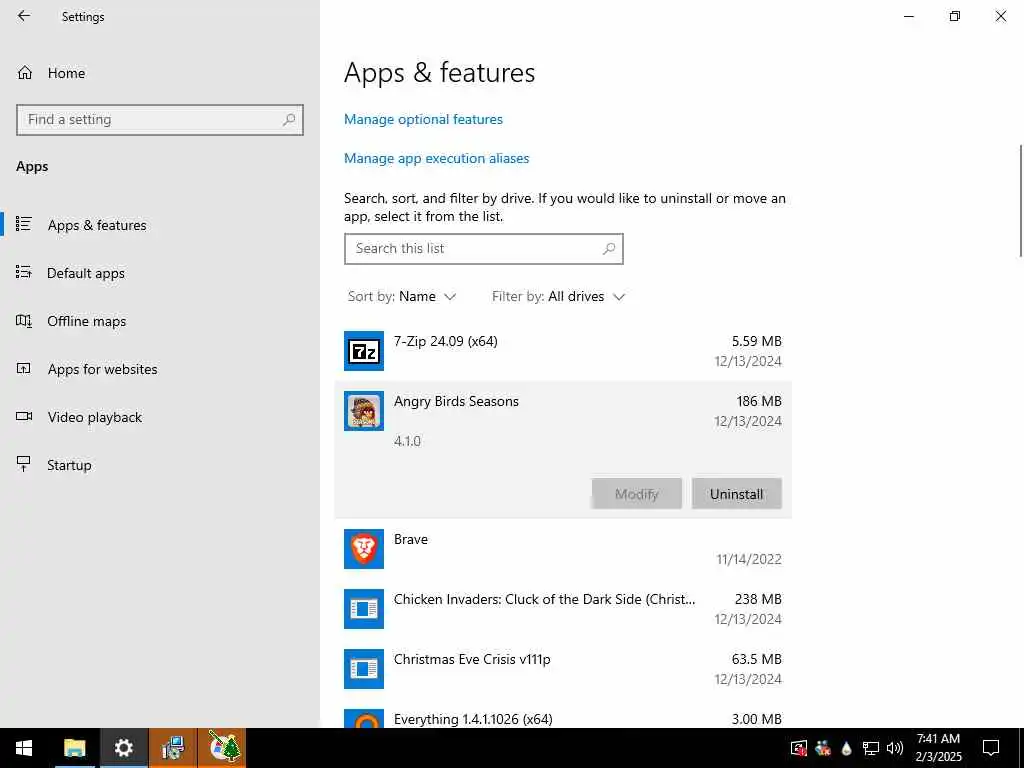Screen dimensions: 1024x768
Task: Click the Angry Birds Seasons icon
Action: (x=364, y=411)
